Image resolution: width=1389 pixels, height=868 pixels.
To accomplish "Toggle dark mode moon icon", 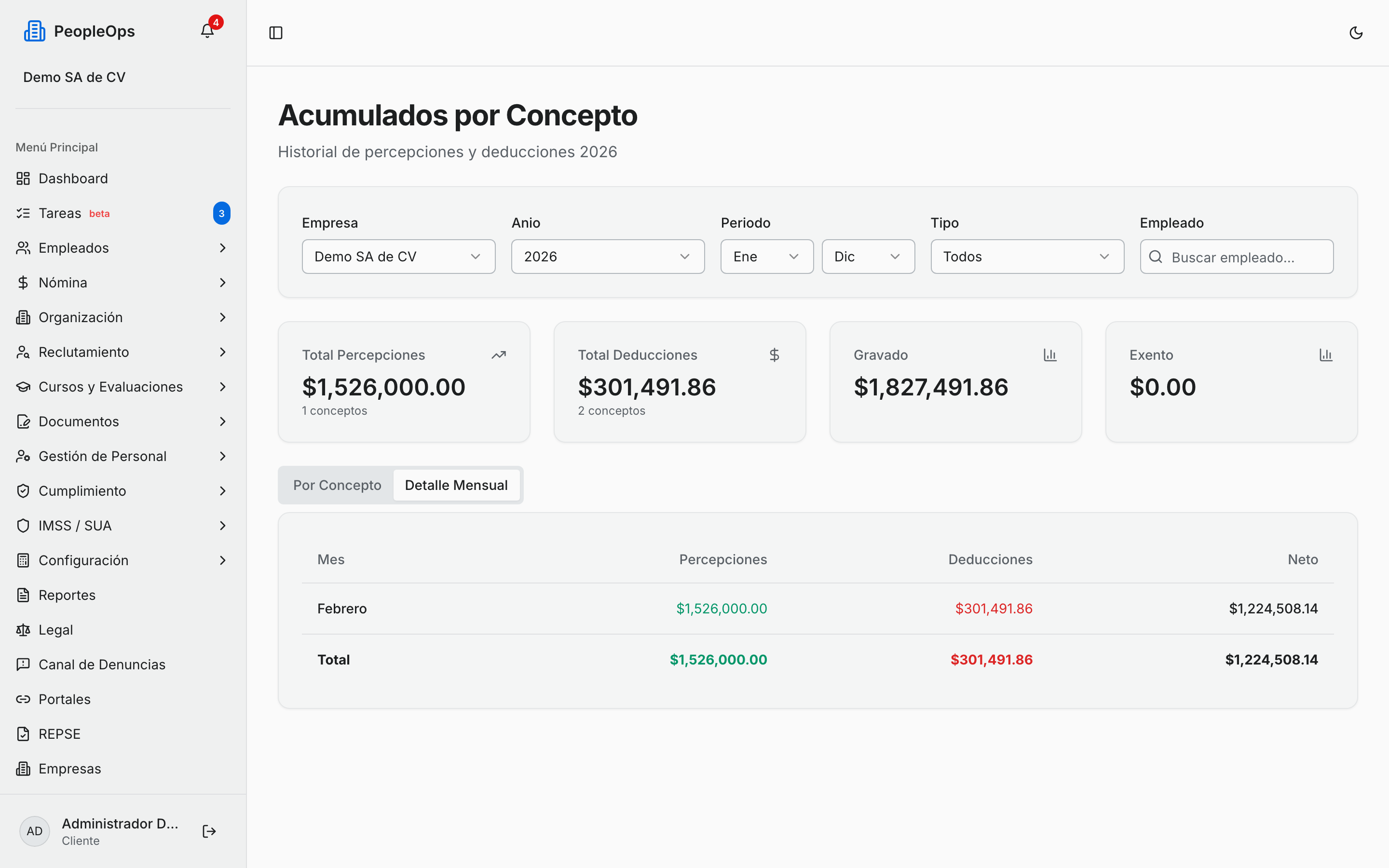I will click(1356, 33).
